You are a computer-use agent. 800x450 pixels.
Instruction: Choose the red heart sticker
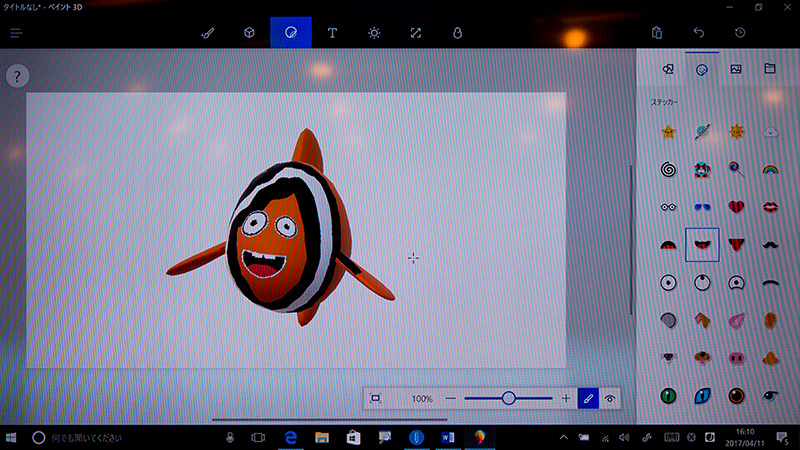736,207
